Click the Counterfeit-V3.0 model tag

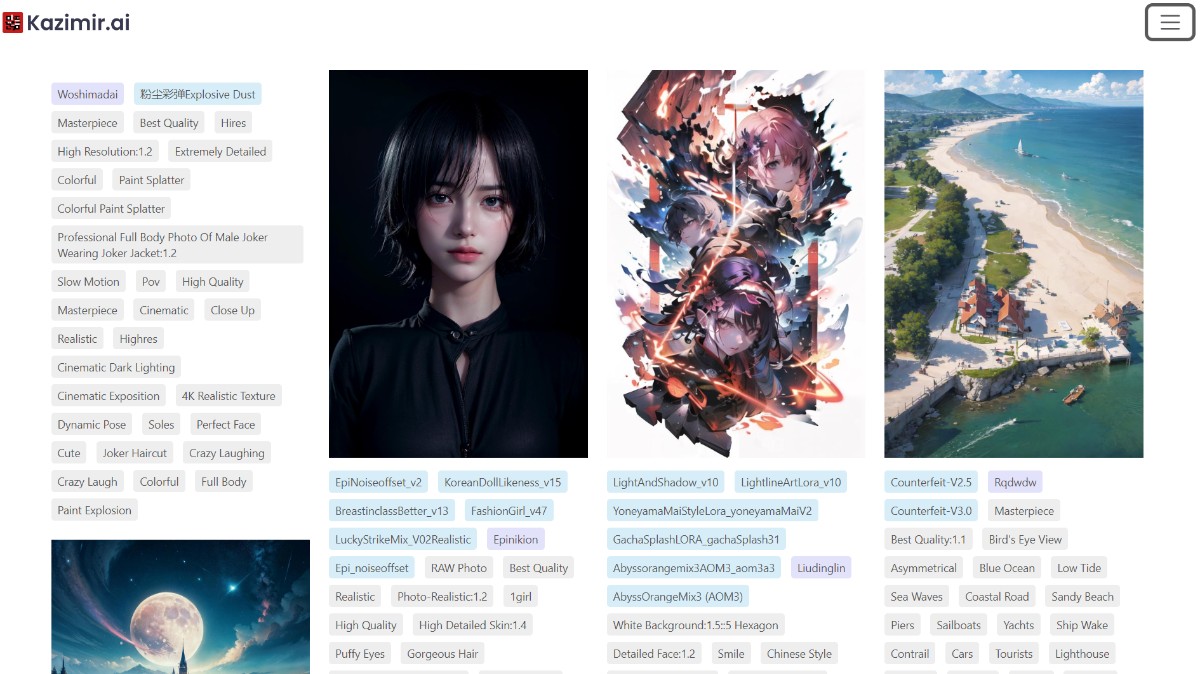pos(931,511)
